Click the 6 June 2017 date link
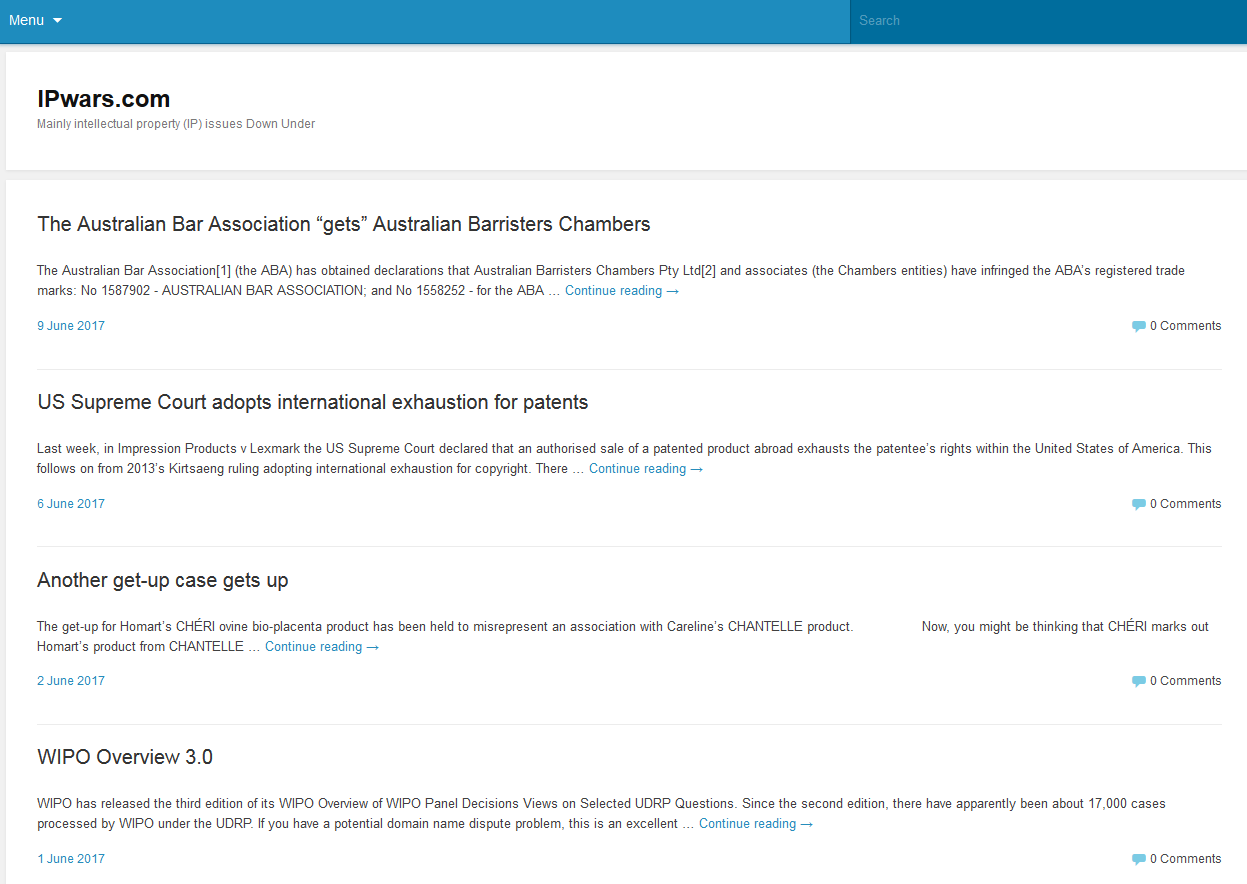The width and height of the screenshot is (1247, 884). (x=71, y=504)
